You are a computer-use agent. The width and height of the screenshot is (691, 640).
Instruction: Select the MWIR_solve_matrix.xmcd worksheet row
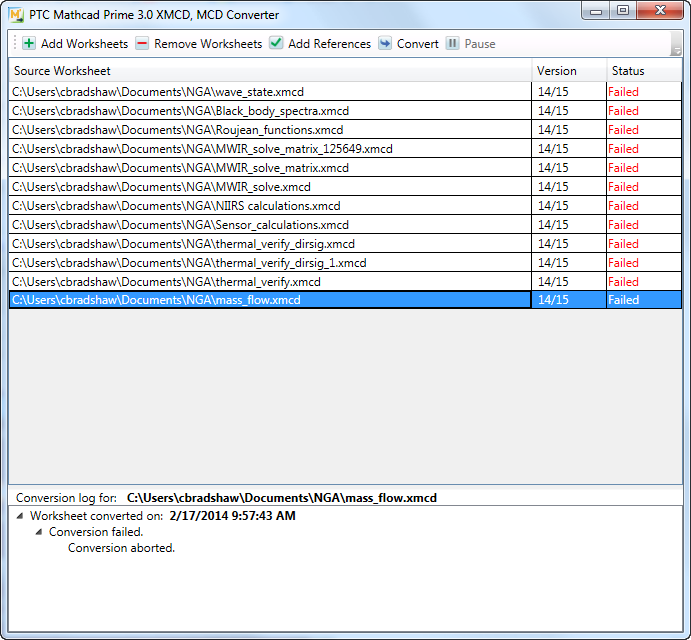(345, 167)
